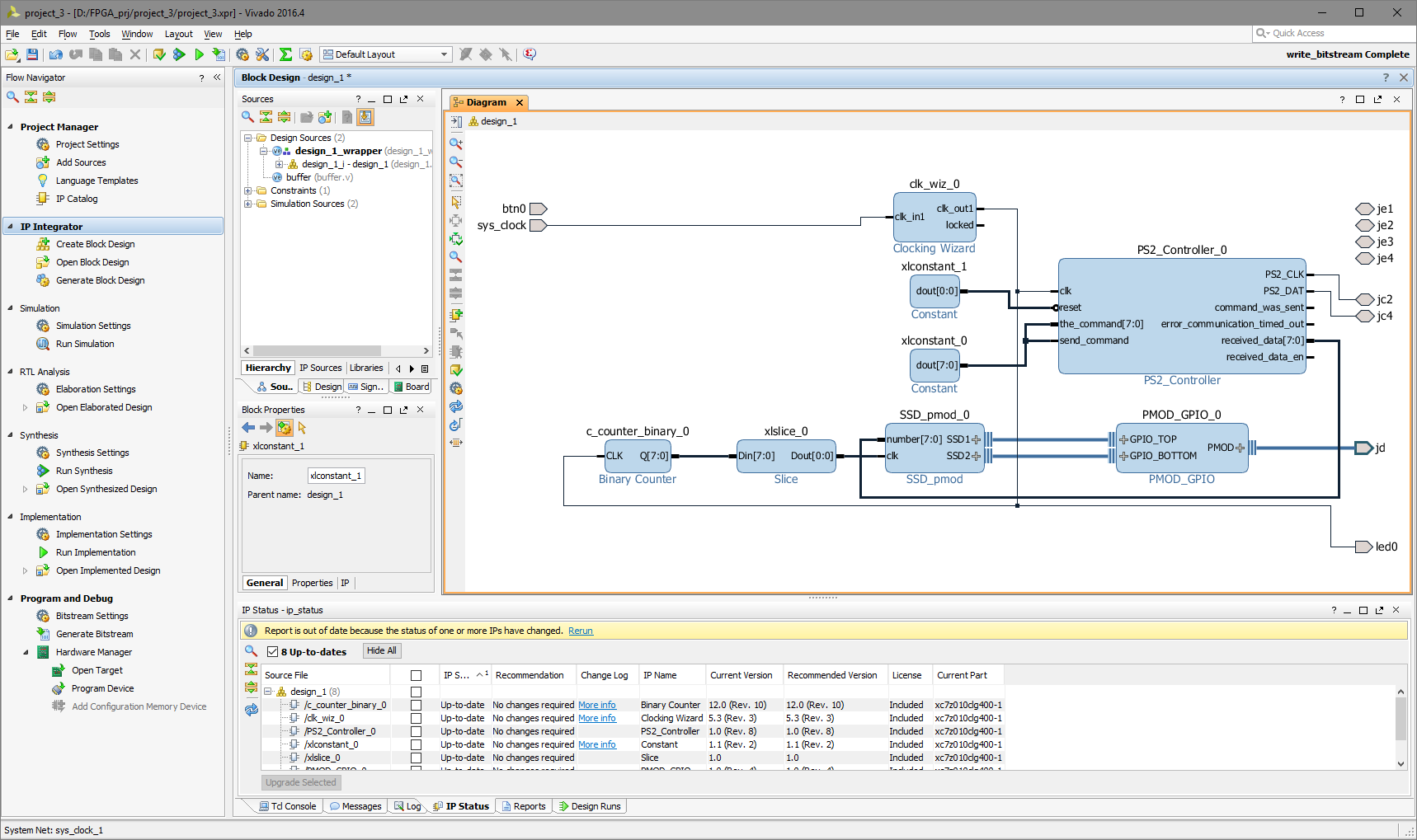
Task: Check the design_1 (8) row checkbox
Action: [416, 692]
